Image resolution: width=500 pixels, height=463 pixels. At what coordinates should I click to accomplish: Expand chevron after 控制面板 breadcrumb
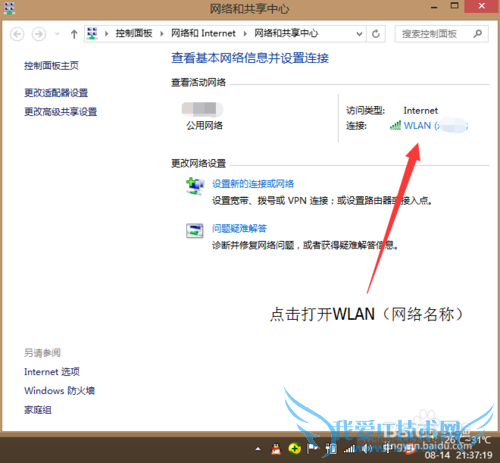(x=162, y=34)
